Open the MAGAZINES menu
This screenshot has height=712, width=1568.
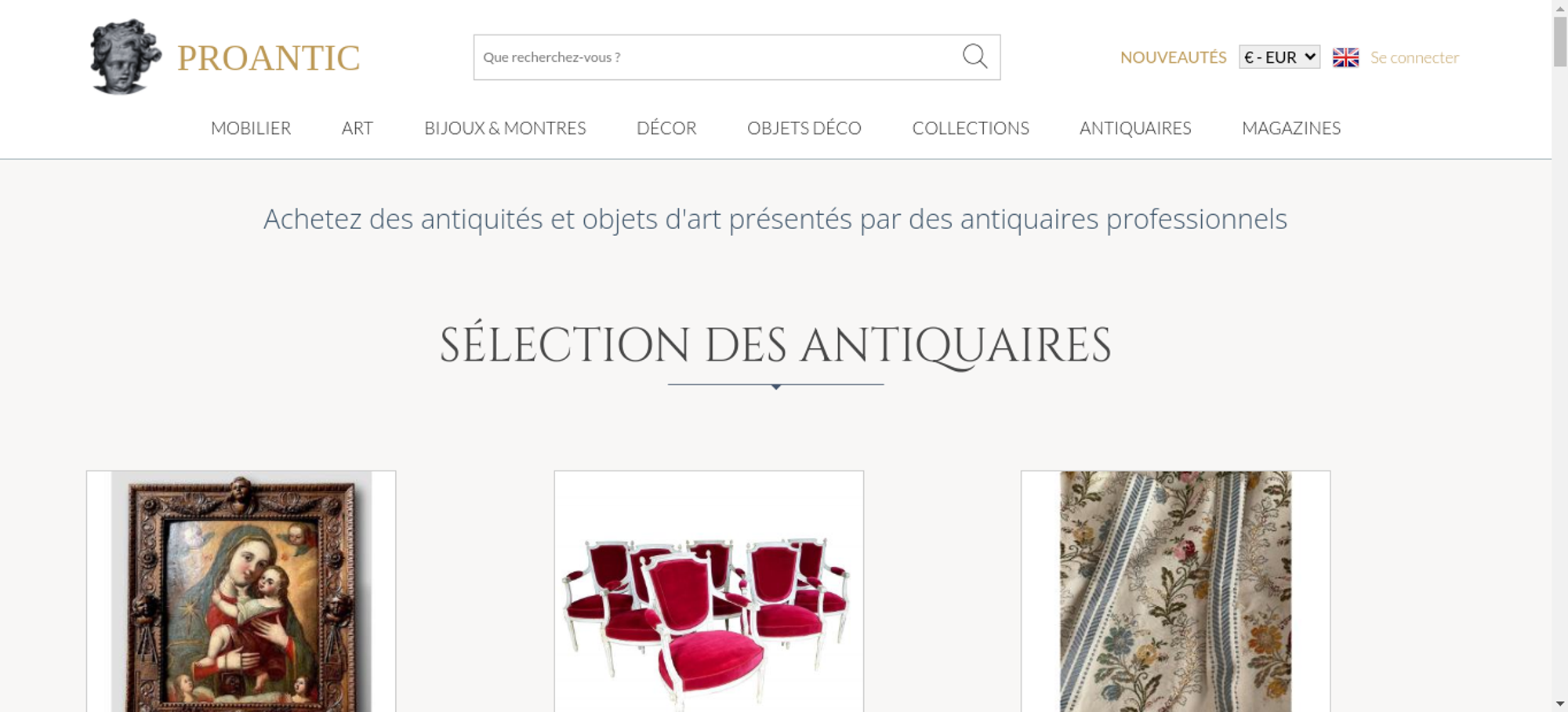1291,128
